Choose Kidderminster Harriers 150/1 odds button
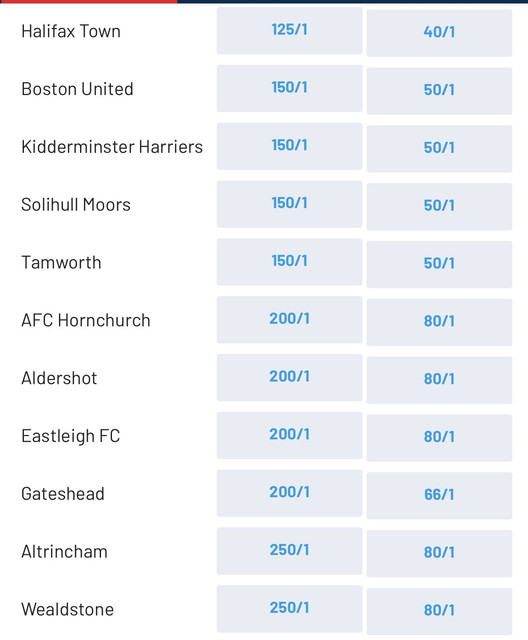This screenshot has width=528, height=640. (289, 146)
